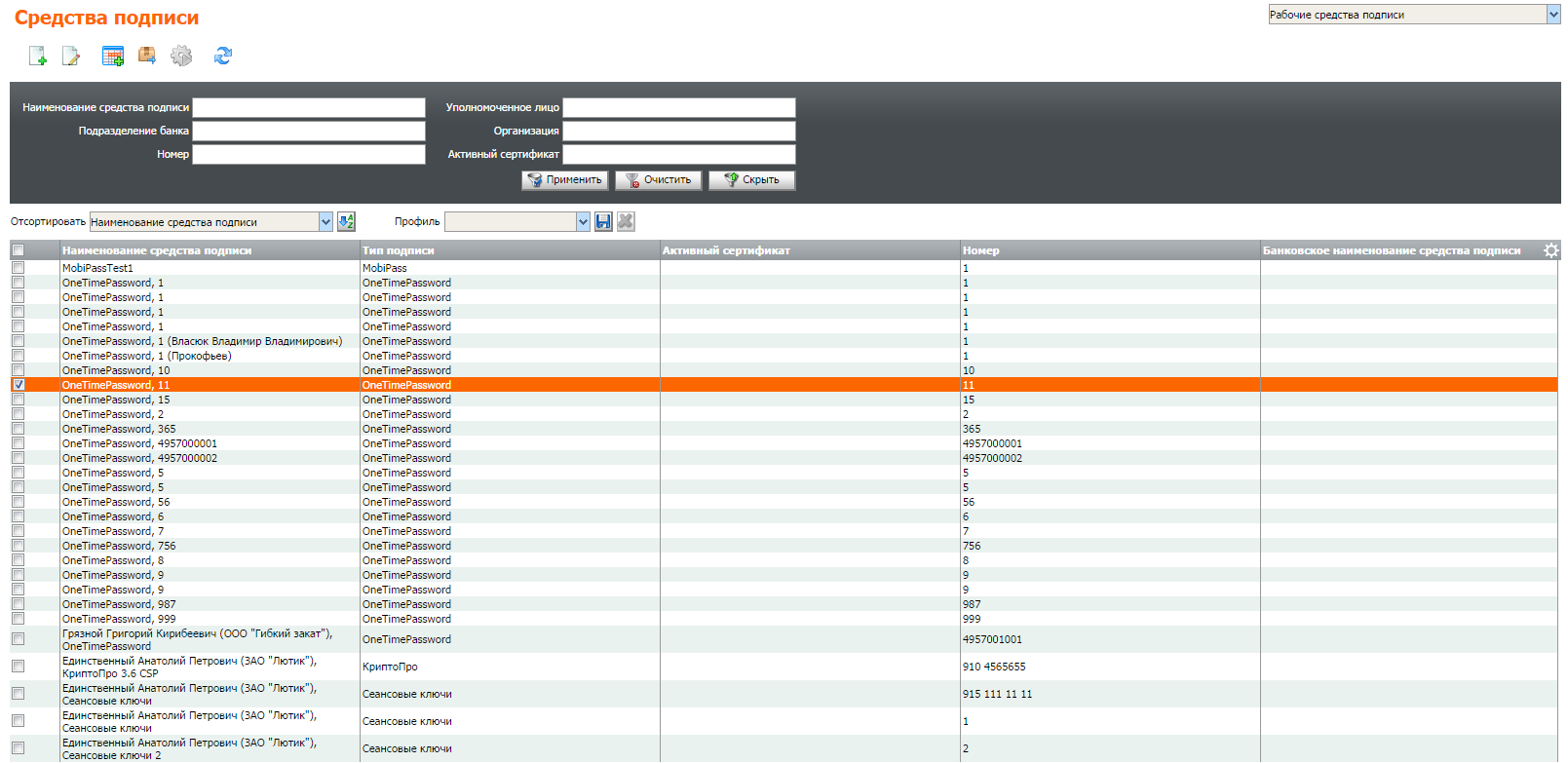The image size is (1568, 763).
Task: Click Номер filter input field
Action: tap(309, 155)
